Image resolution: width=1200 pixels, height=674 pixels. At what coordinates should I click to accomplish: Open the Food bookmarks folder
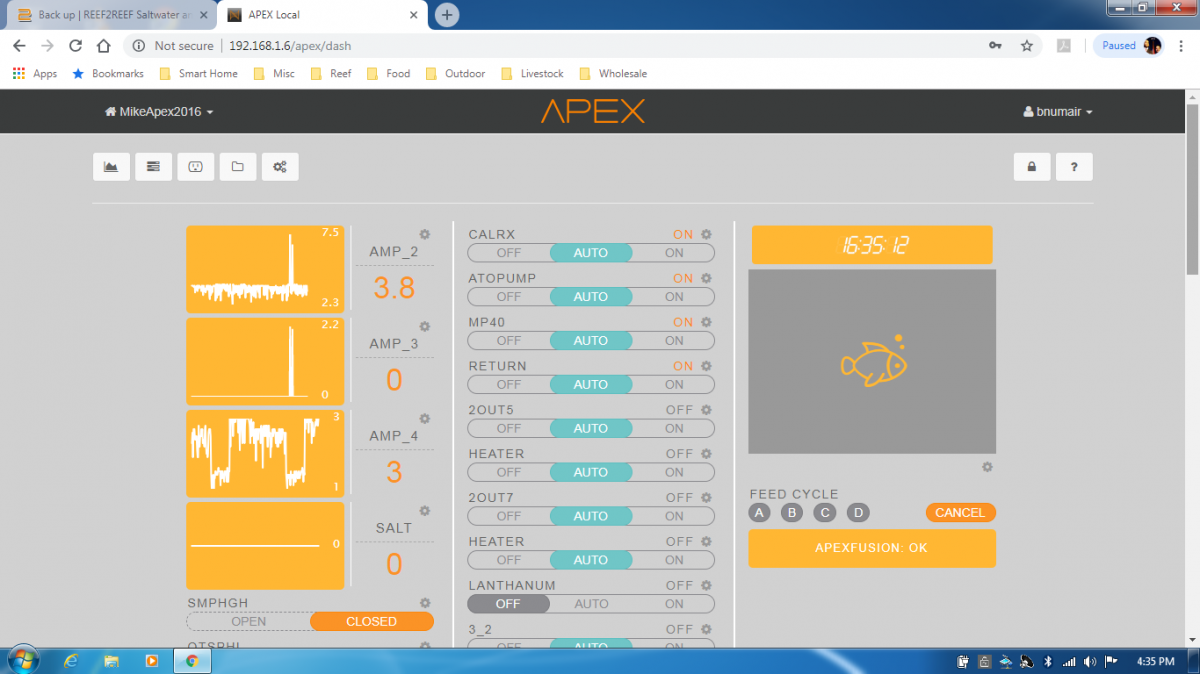(388, 73)
